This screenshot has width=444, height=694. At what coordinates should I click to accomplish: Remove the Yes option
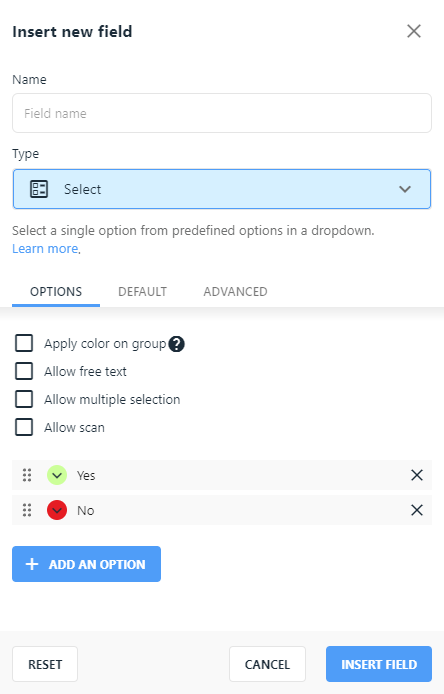point(417,475)
